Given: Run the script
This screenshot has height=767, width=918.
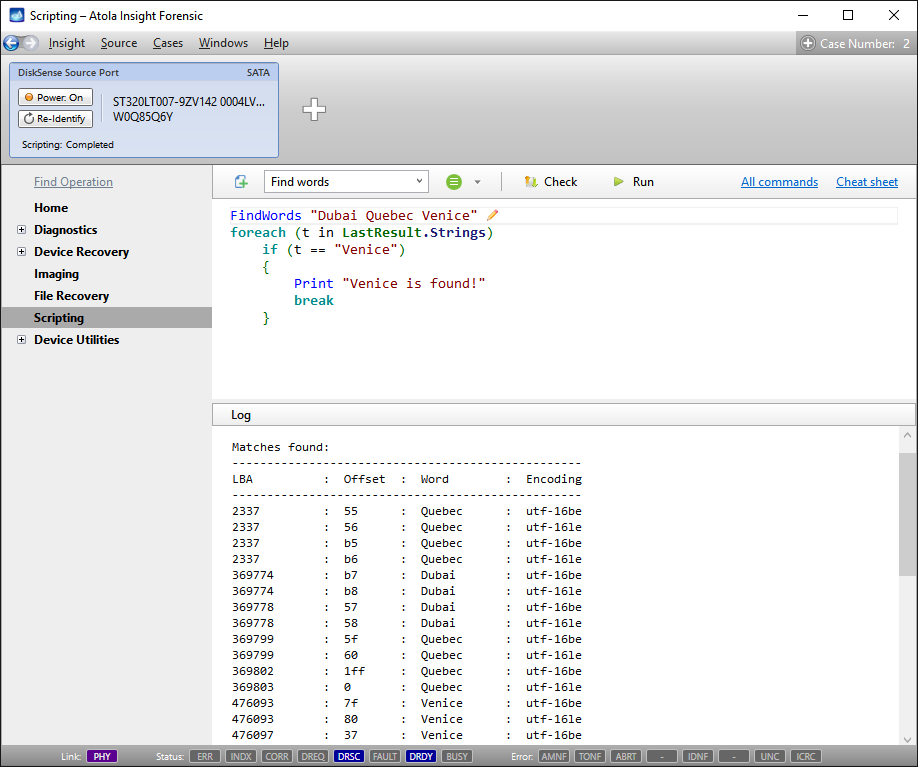Looking at the screenshot, I should [x=633, y=182].
